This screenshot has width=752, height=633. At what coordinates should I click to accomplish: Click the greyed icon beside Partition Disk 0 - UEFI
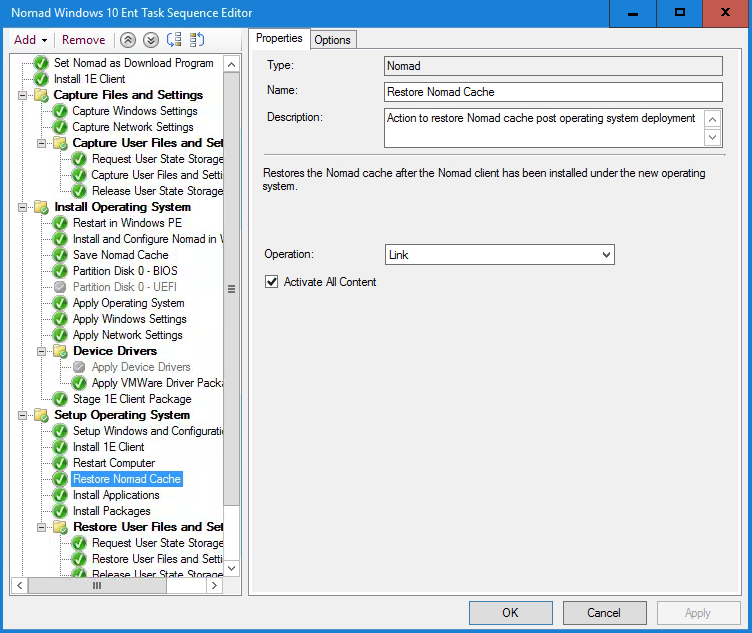coord(60,287)
